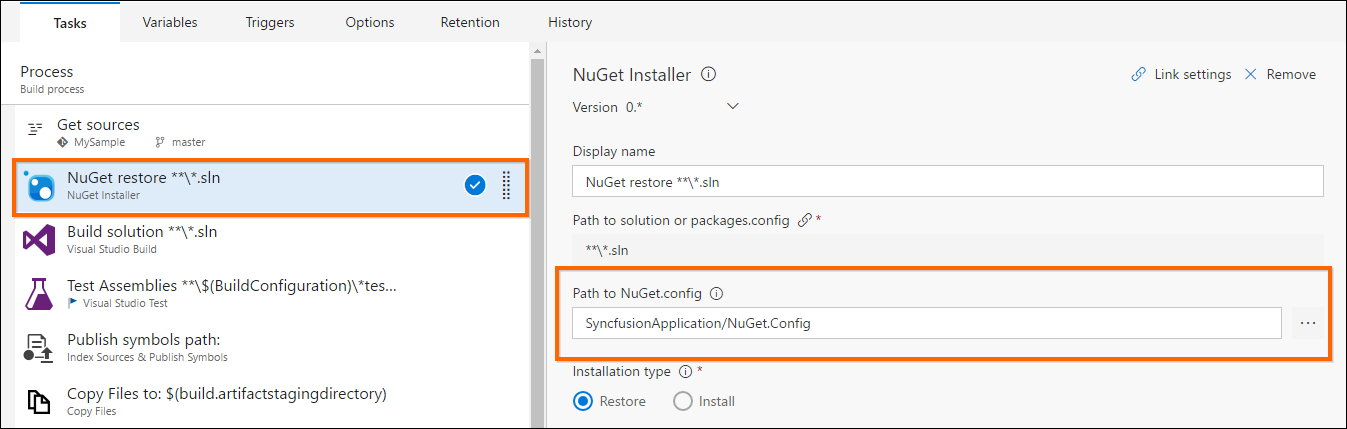Screen dimensions: 1347x429
Task: Click the Display name input field
Action: click(947, 182)
